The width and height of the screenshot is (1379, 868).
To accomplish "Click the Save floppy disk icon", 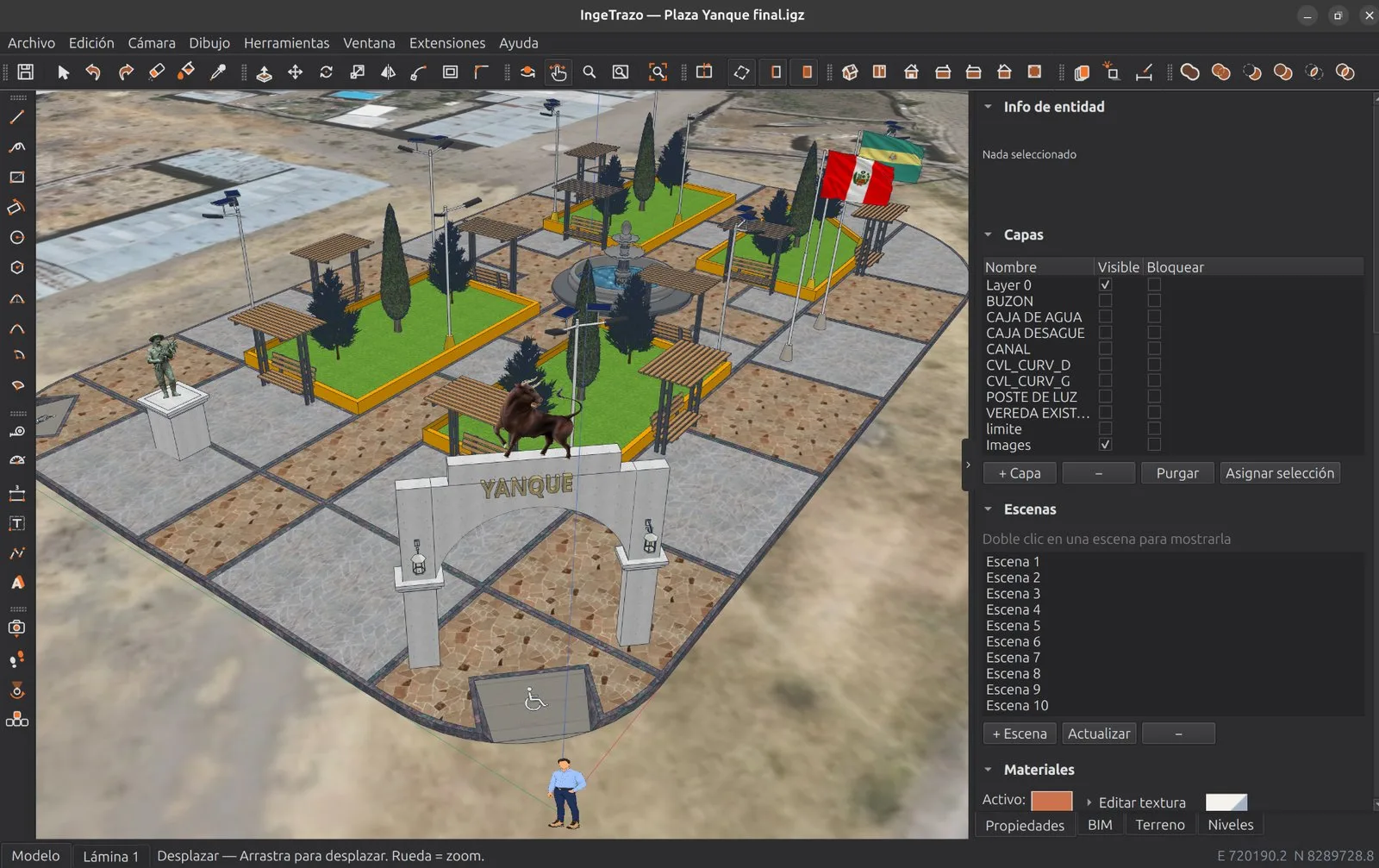I will (26, 72).
